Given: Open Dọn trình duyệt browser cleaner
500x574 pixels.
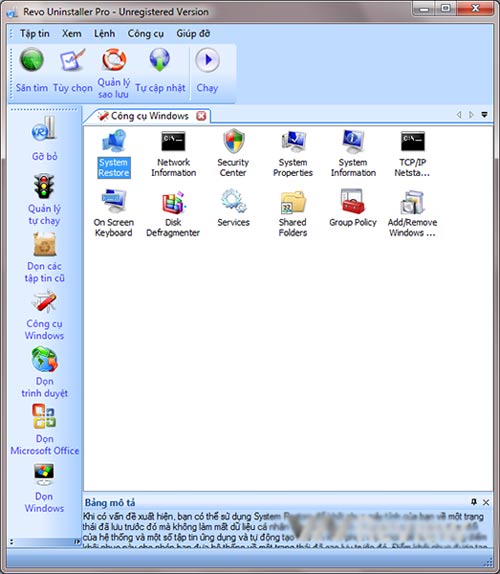Looking at the screenshot, I should point(44,373).
